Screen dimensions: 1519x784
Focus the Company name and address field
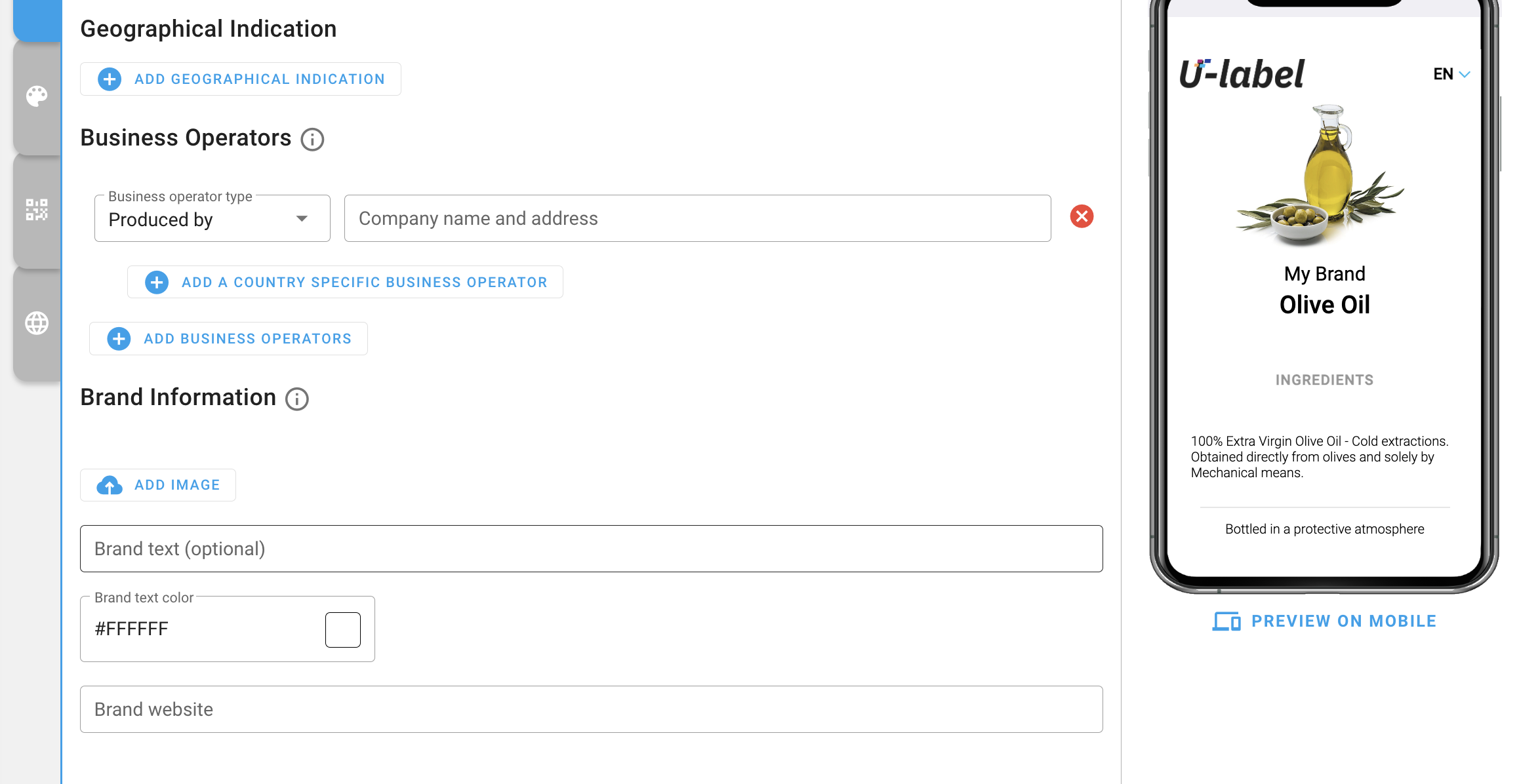(697, 219)
